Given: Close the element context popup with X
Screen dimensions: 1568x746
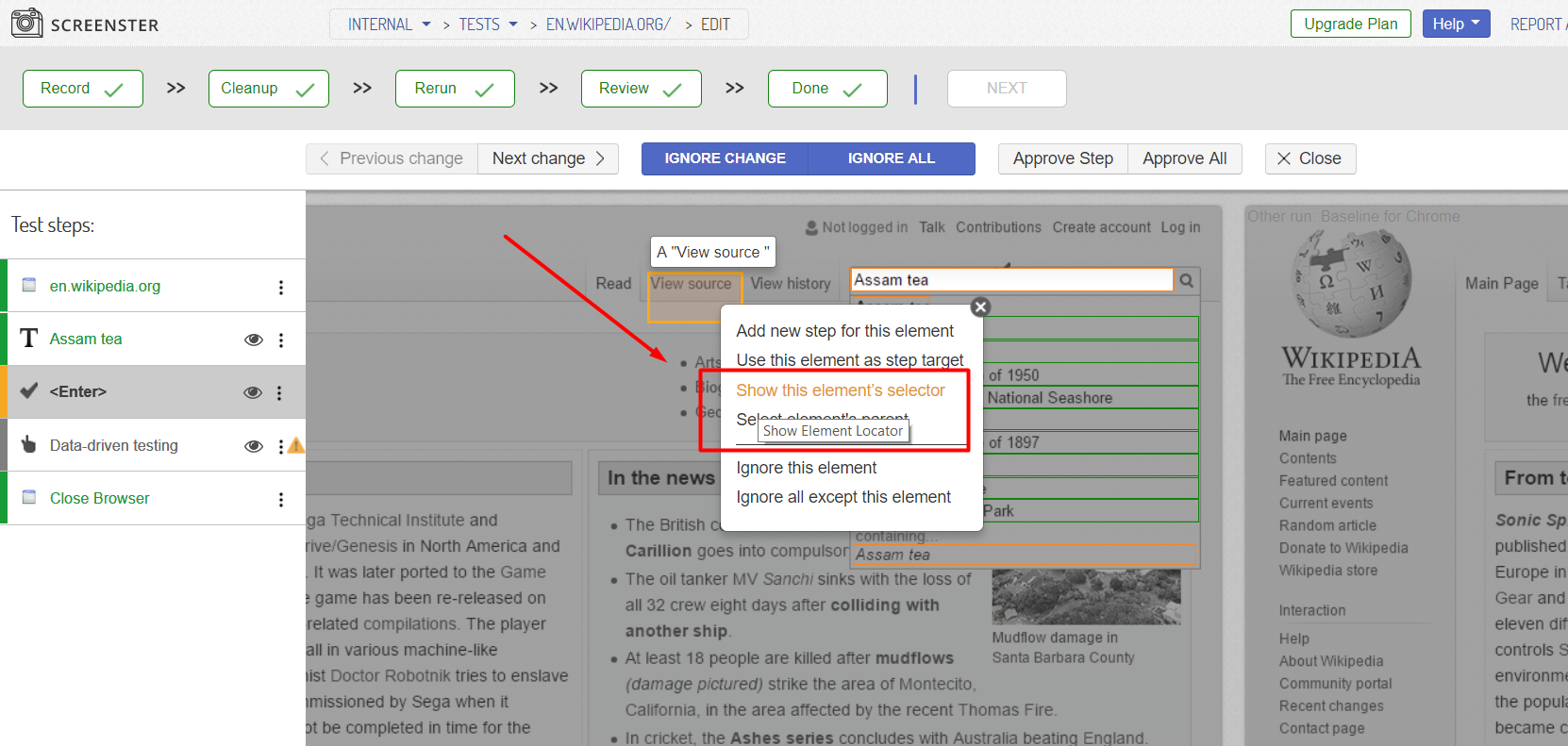Looking at the screenshot, I should point(981,307).
